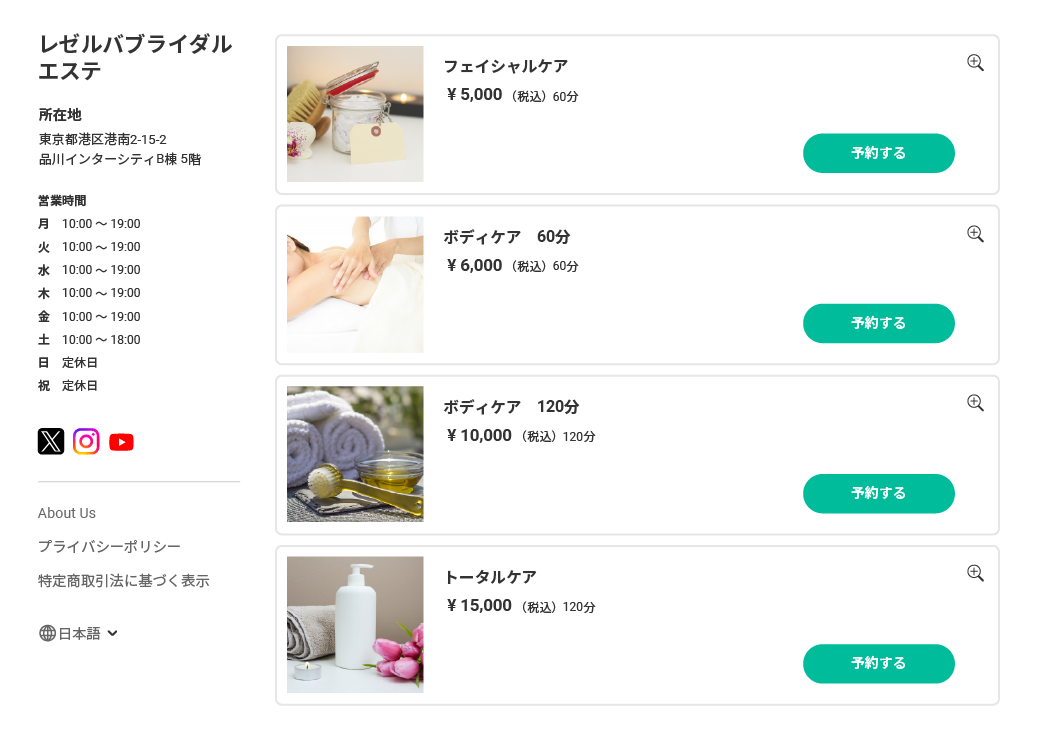The width and height of the screenshot is (1037, 740).
Task: Open 特定商取引法に基づく表示 link
Action: 123,581
